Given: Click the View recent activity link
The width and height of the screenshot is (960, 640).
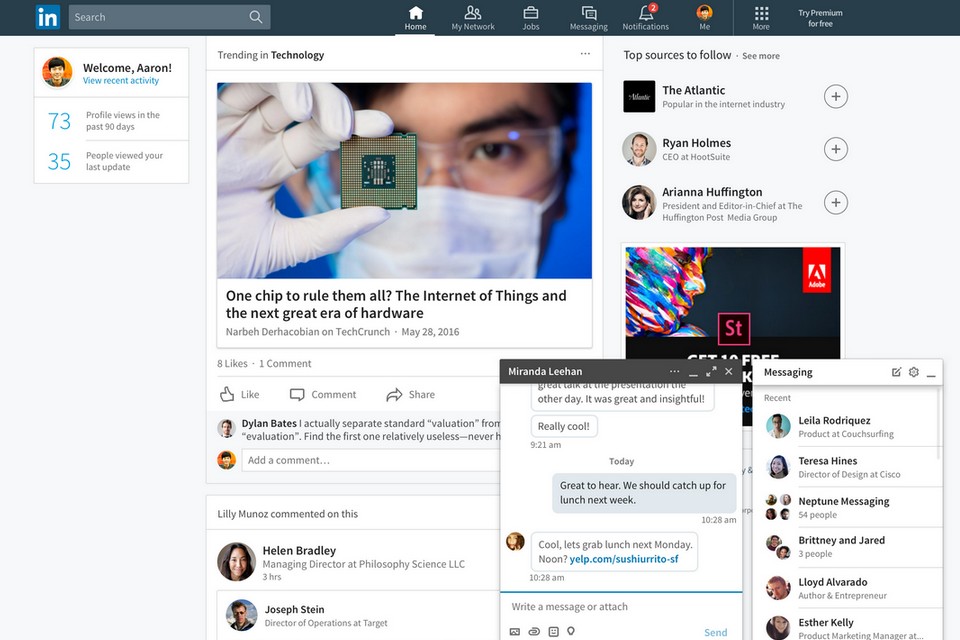Looking at the screenshot, I should point(121,81).
